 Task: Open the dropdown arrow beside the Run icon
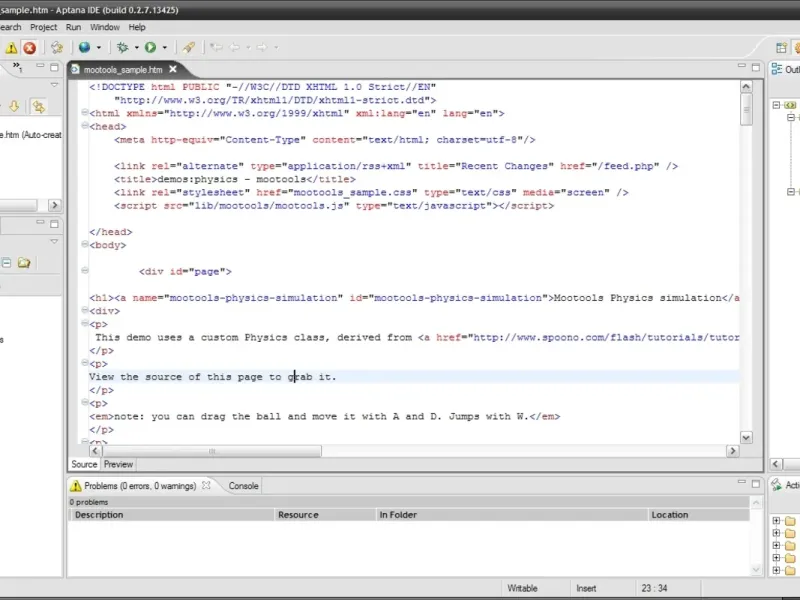click(165, 48)
